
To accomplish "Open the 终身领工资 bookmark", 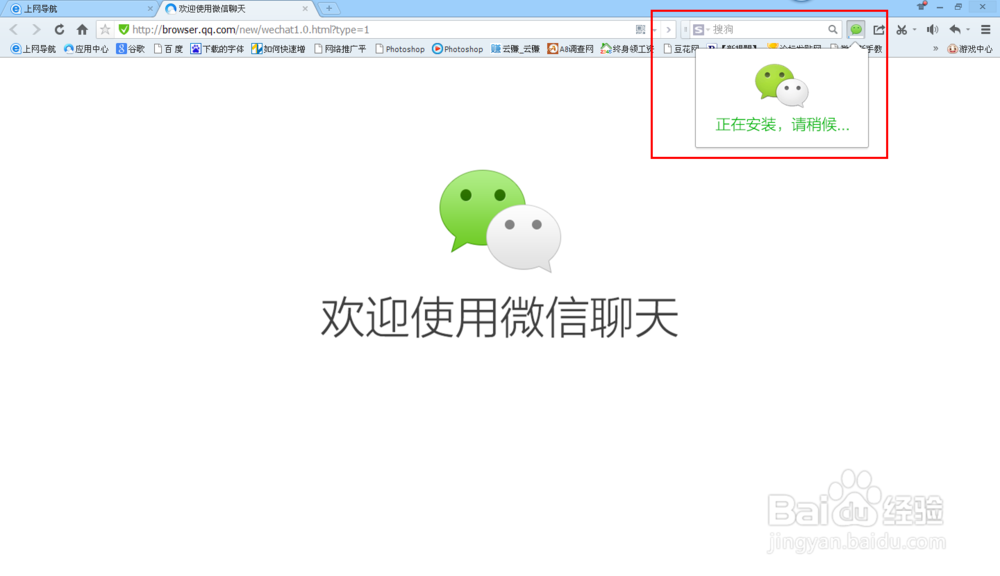I will (x=627, y=48).
